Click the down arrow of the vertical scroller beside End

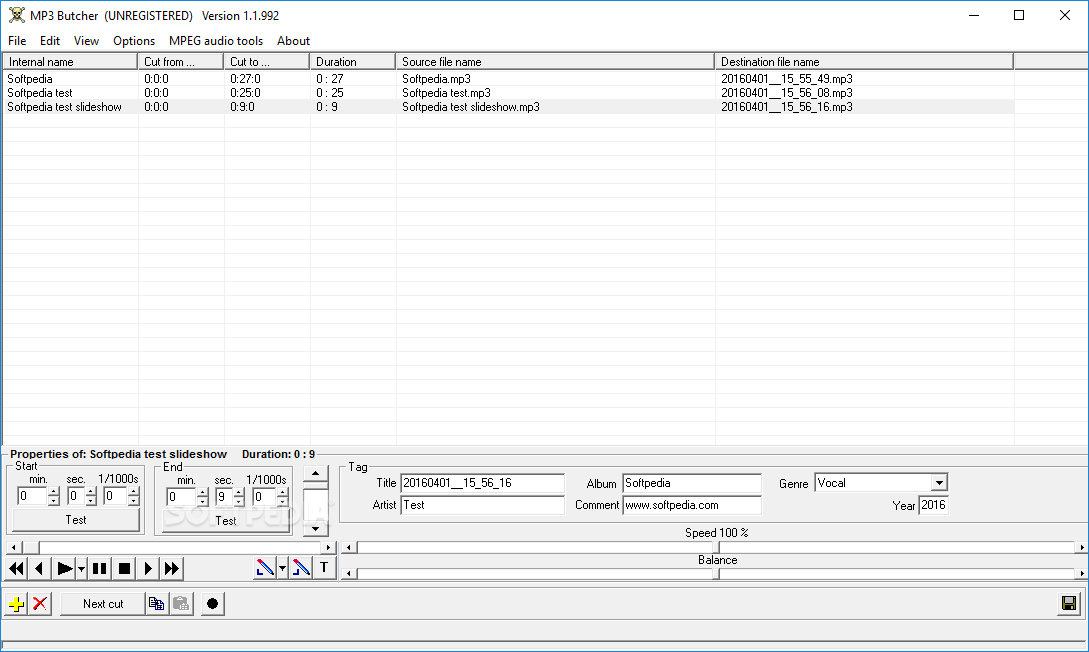tap(315, 528)
